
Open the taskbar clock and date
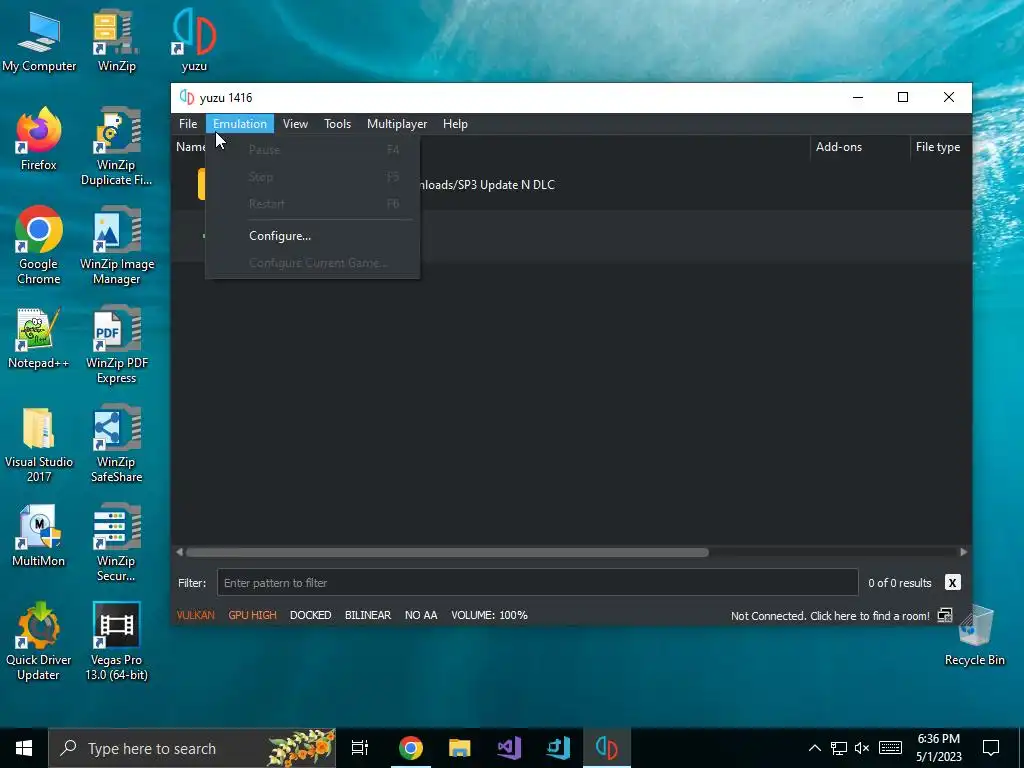click(x=938, y=748)
